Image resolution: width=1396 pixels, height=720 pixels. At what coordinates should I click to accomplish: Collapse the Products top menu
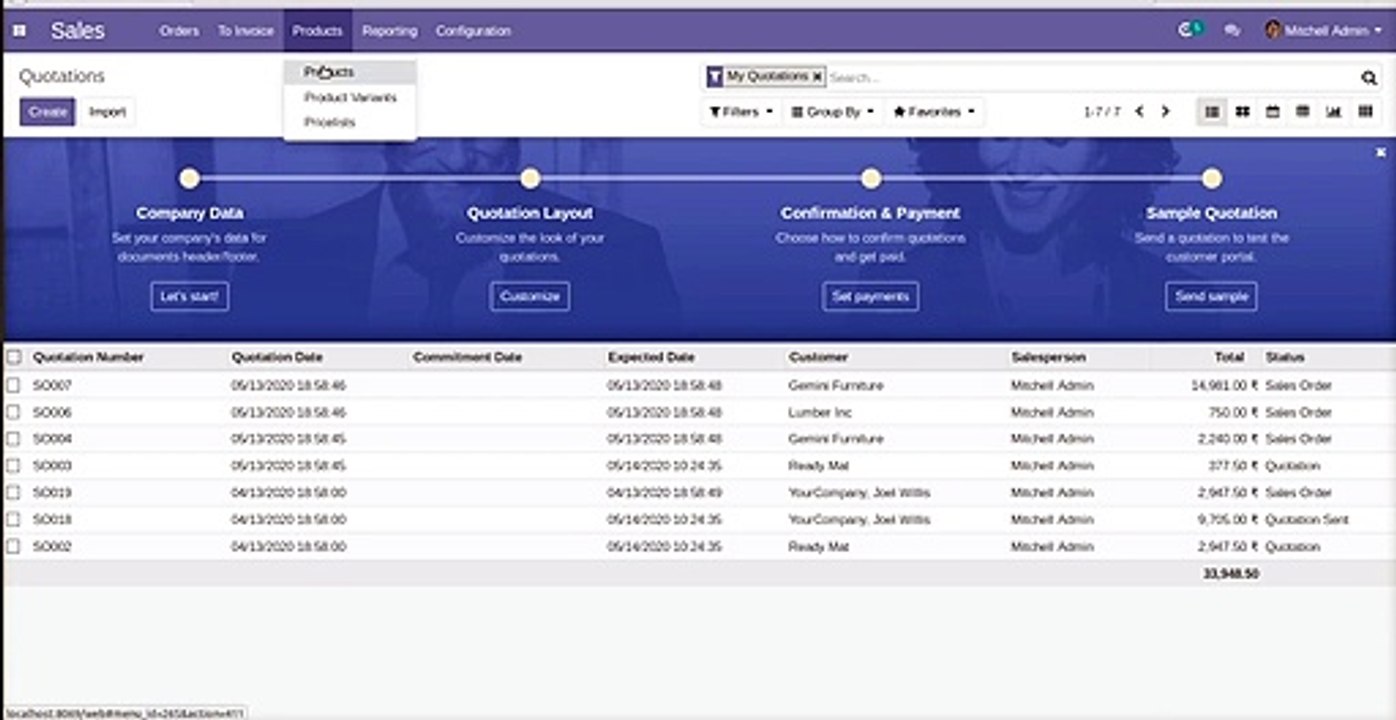317,31
